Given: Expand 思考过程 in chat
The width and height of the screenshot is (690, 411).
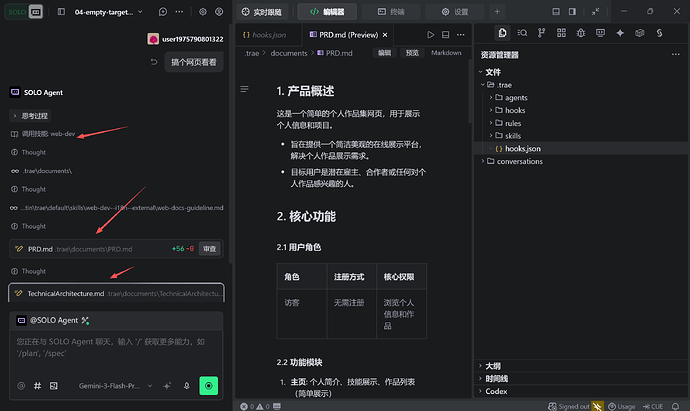Looking at the screenshot, I should pos(30,116).
